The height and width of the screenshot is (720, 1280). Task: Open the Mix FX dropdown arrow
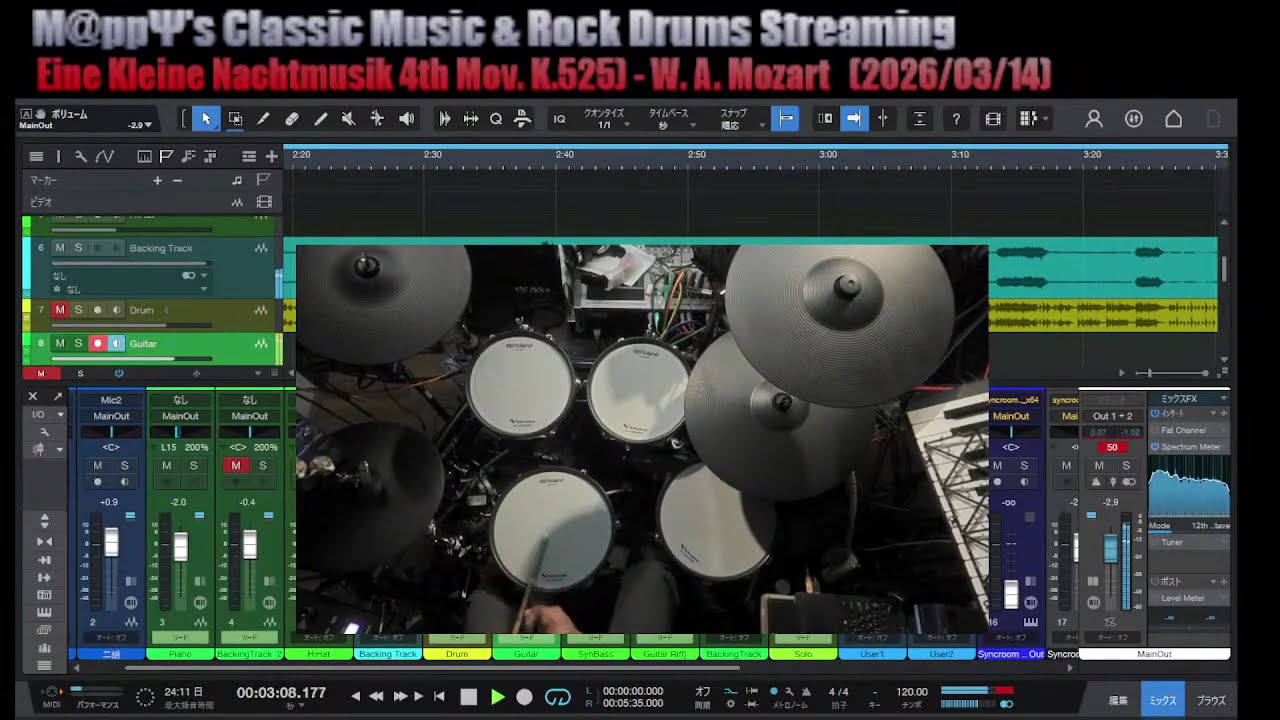click(x=1223, y=398)
